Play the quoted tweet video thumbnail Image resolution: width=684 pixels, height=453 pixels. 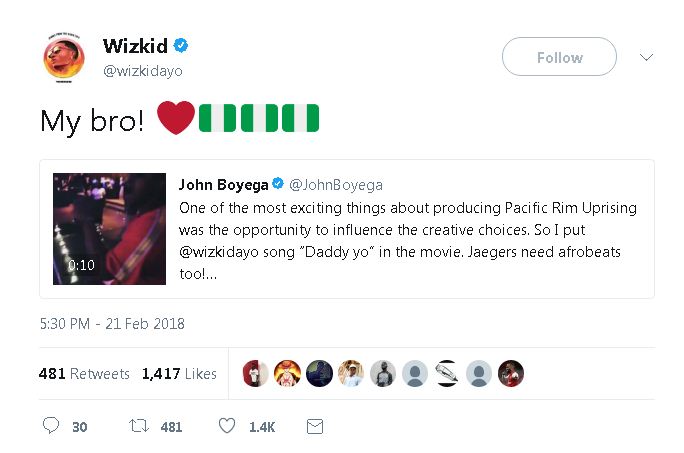[109, 229]
